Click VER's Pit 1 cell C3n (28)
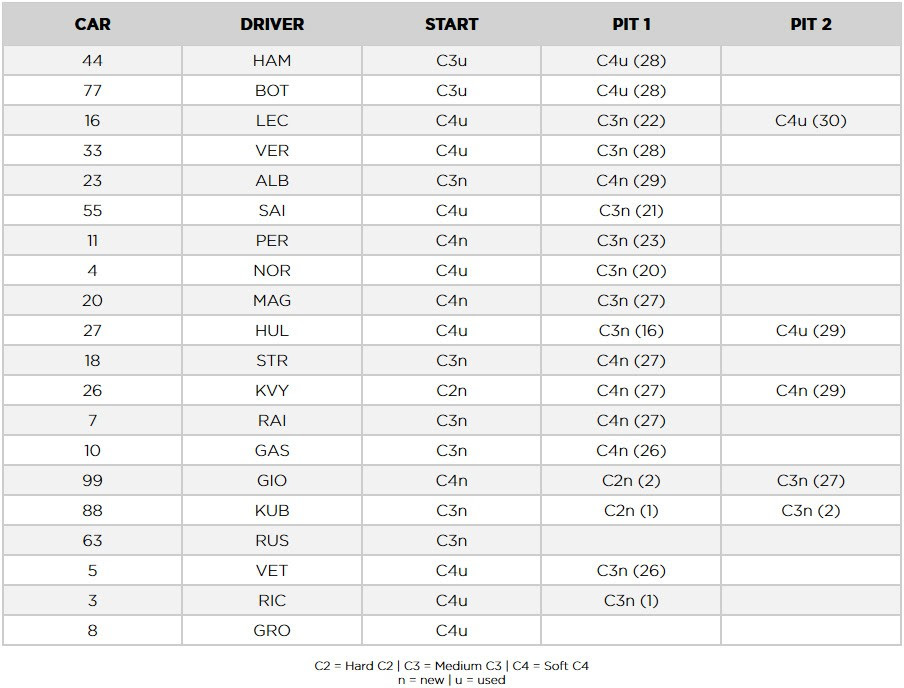904x688 pixels. click(631, 151)
